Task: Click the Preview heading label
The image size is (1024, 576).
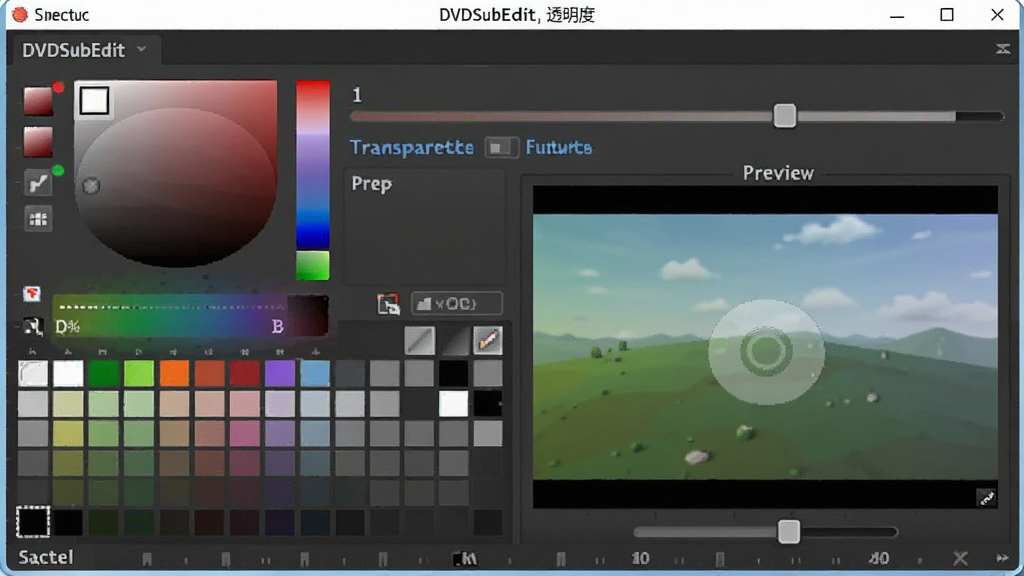Action: coord(778,173)
